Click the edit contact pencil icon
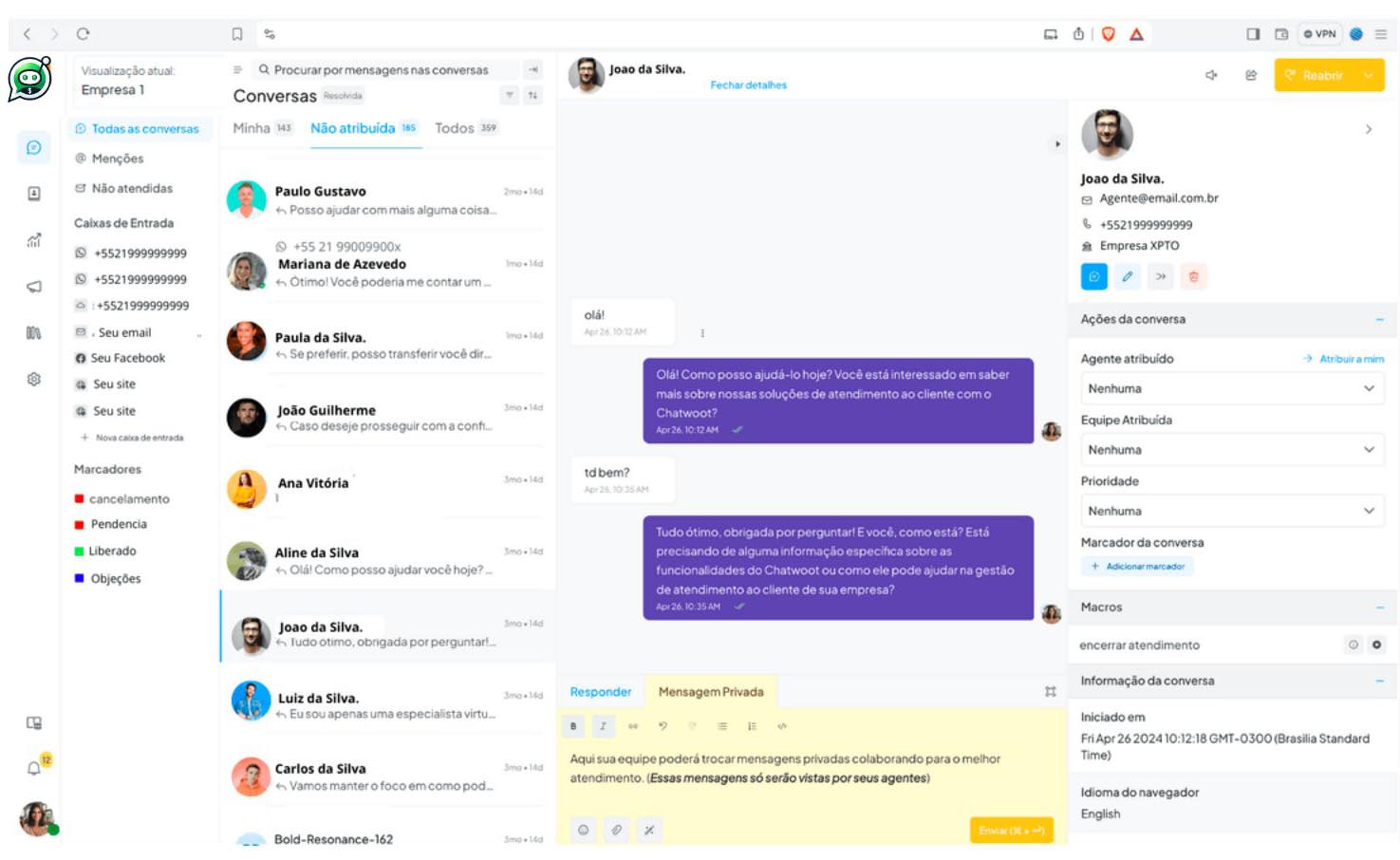The image size is (1400, 860). click(1127, 276)
